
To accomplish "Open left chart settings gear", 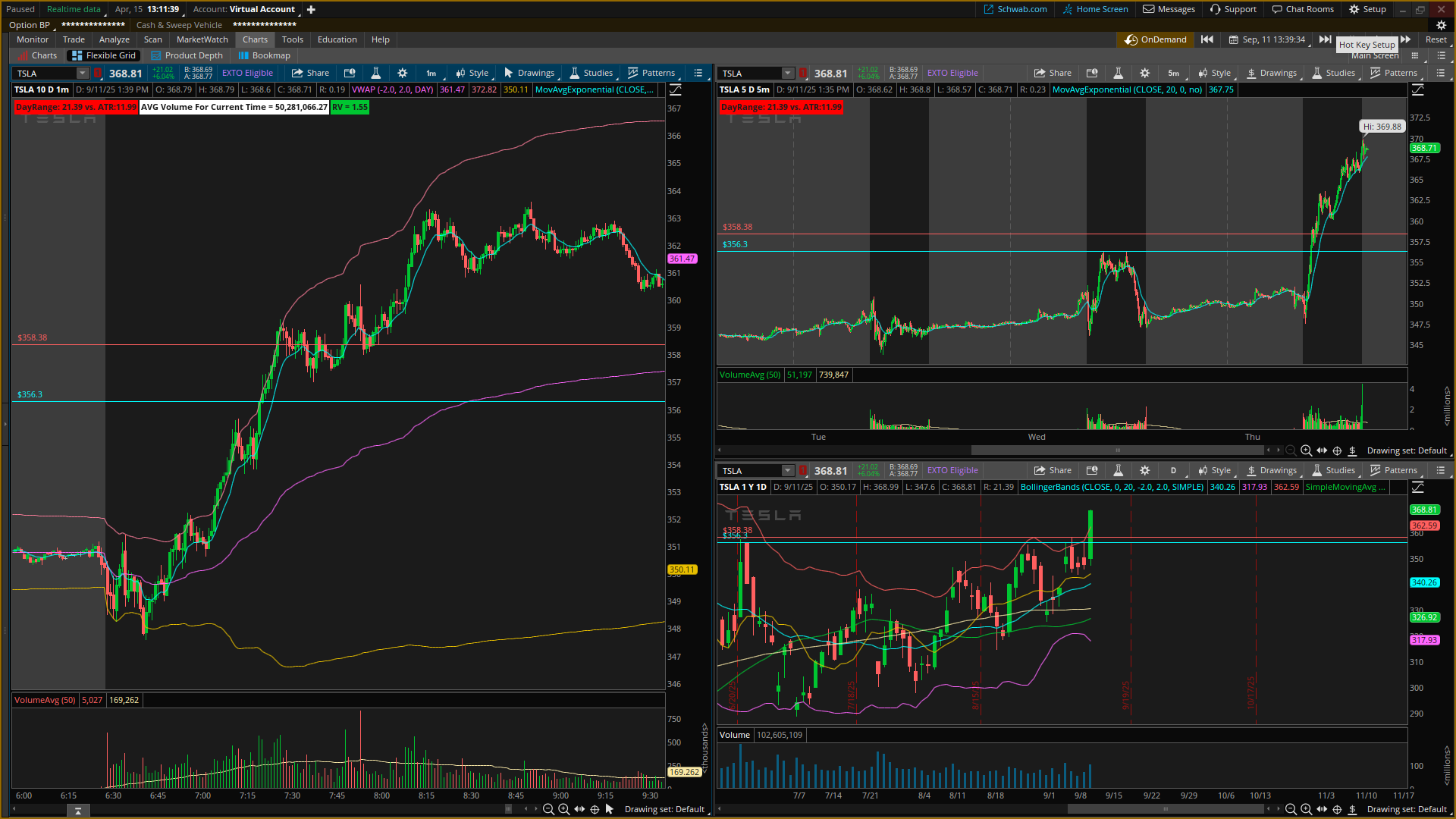I will tap(403, 74).
